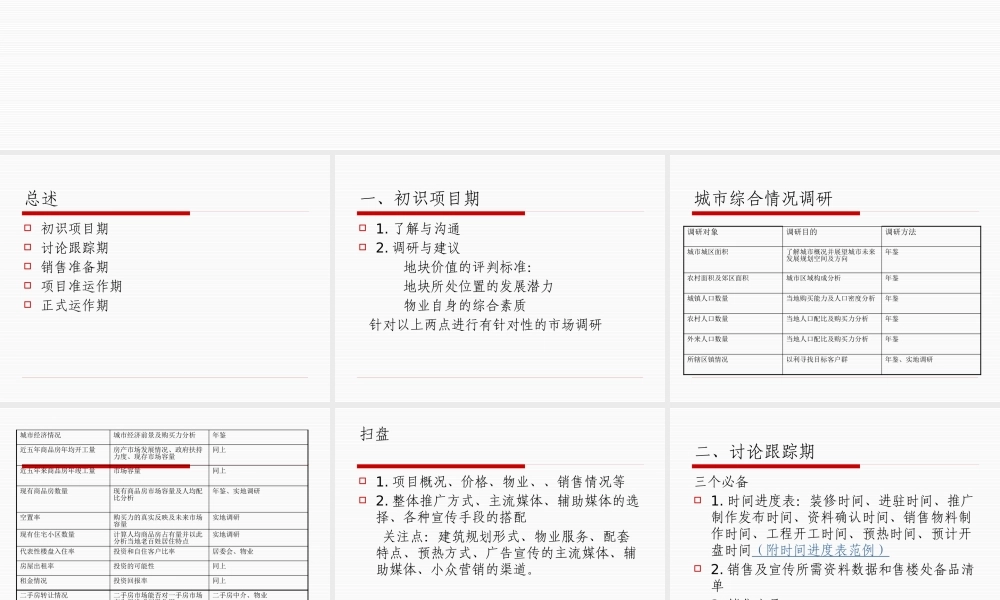Click the 初识项目期 bullet text
This screenshot has height=600, width=1000.
[75, 228]
